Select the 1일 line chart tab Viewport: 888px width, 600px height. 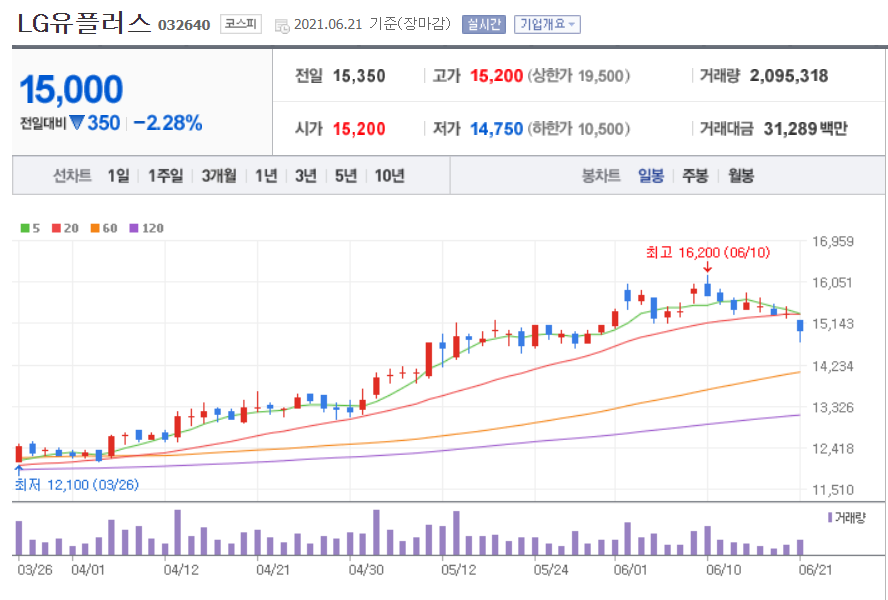pos(118,176)
